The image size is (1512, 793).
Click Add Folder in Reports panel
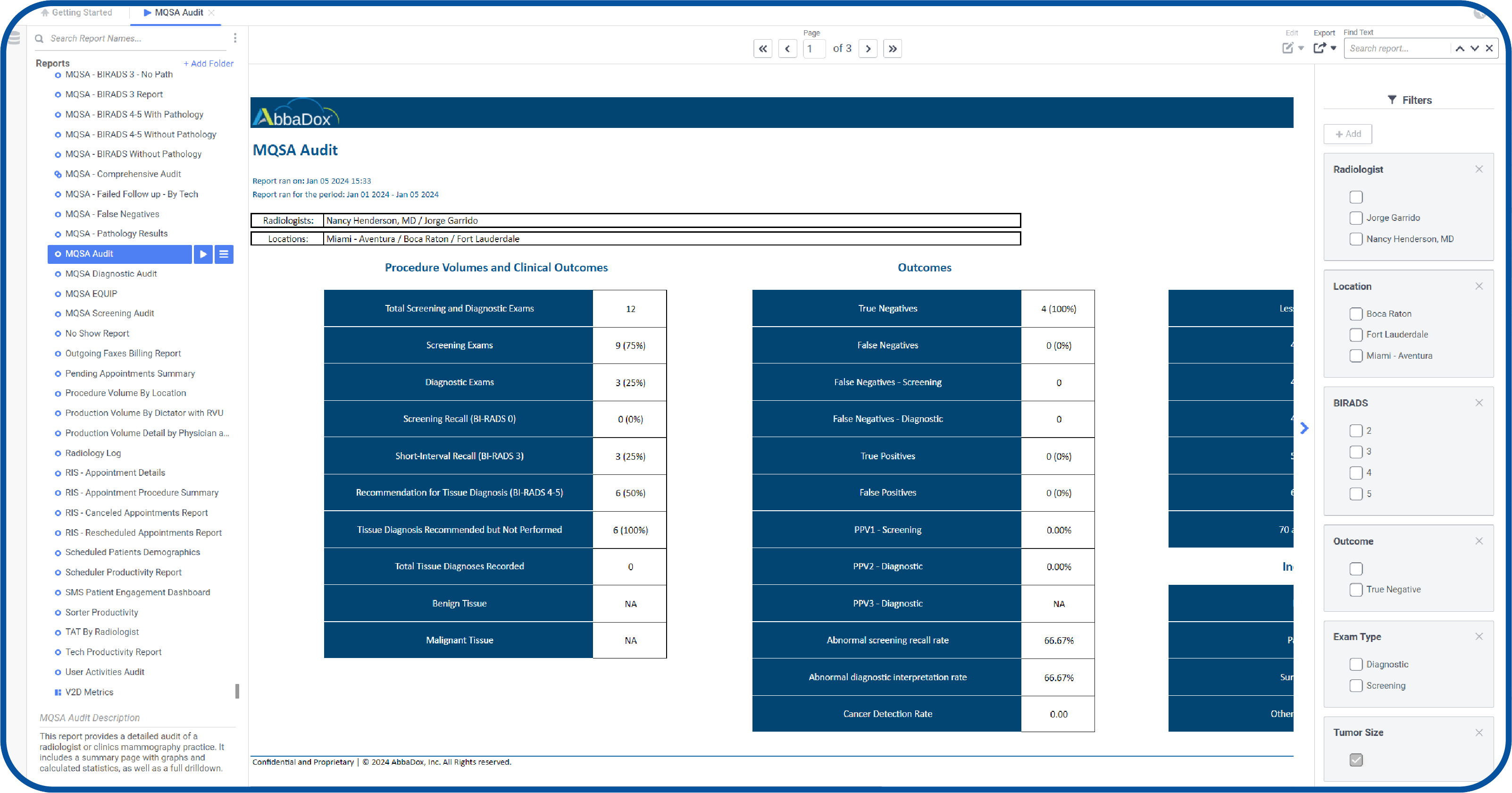point(207,63)
